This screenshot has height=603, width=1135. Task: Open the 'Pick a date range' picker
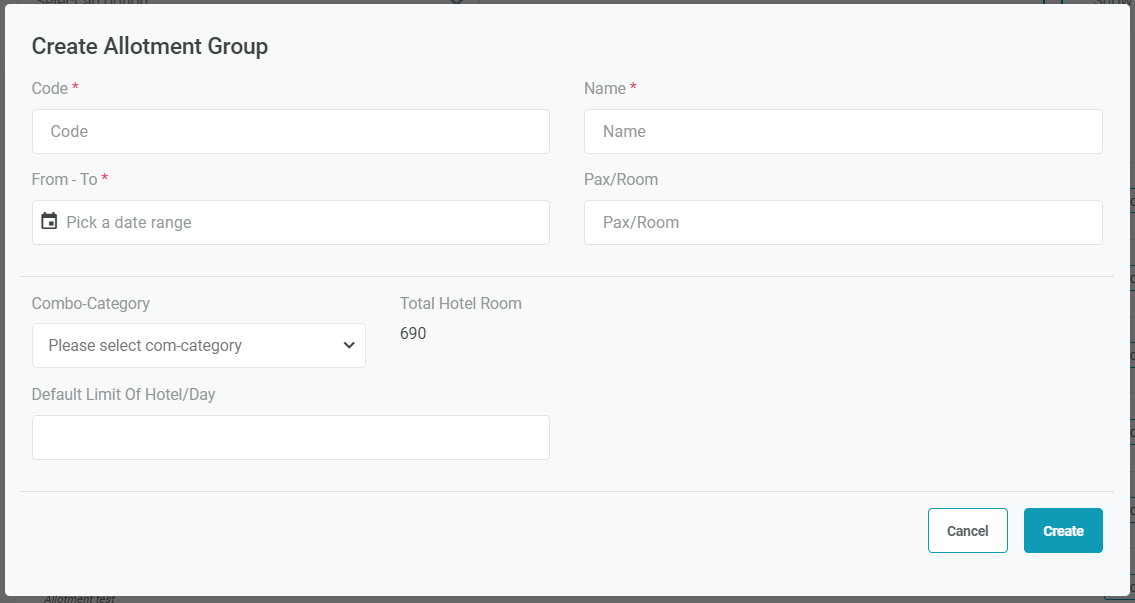[300, 222]
